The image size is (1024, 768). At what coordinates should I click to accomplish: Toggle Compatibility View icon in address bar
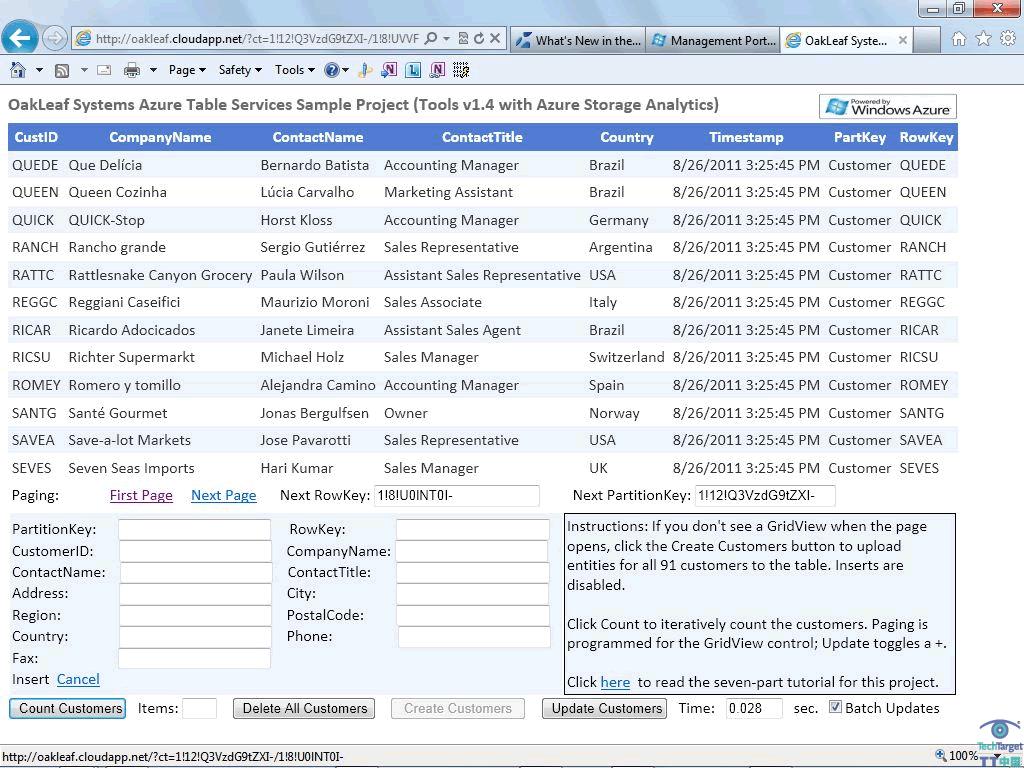point(463,39)
